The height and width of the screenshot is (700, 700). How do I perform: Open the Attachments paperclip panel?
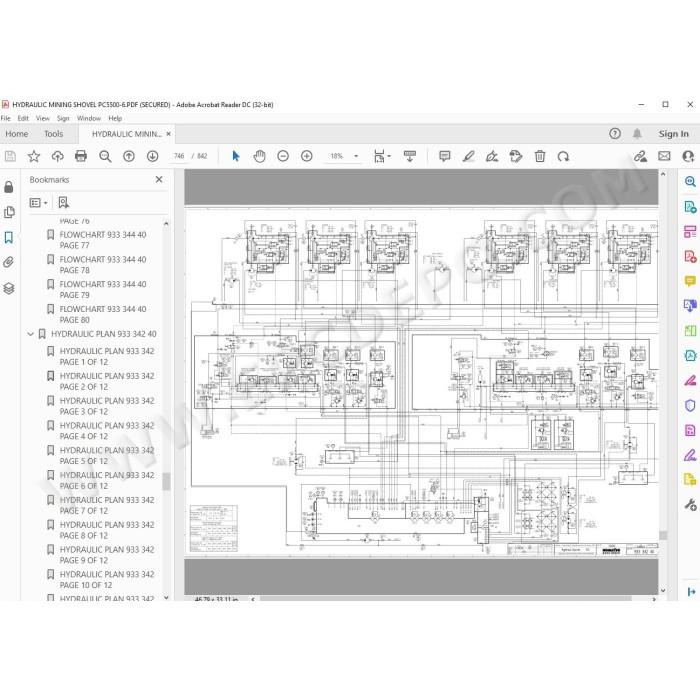pyautogui.click(x=8, y=262)
